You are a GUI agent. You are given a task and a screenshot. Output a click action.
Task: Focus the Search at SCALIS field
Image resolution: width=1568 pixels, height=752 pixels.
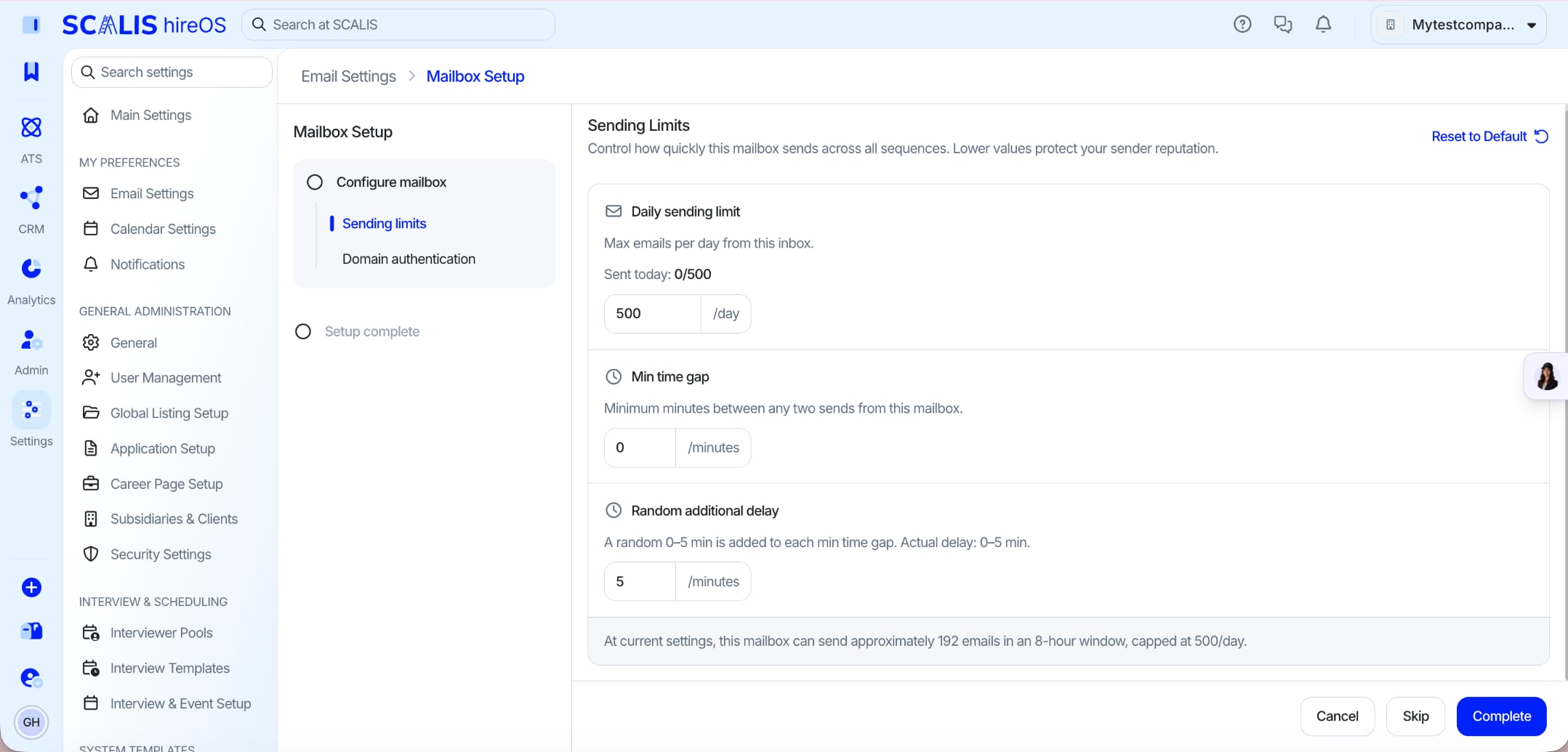coord(398,25)
